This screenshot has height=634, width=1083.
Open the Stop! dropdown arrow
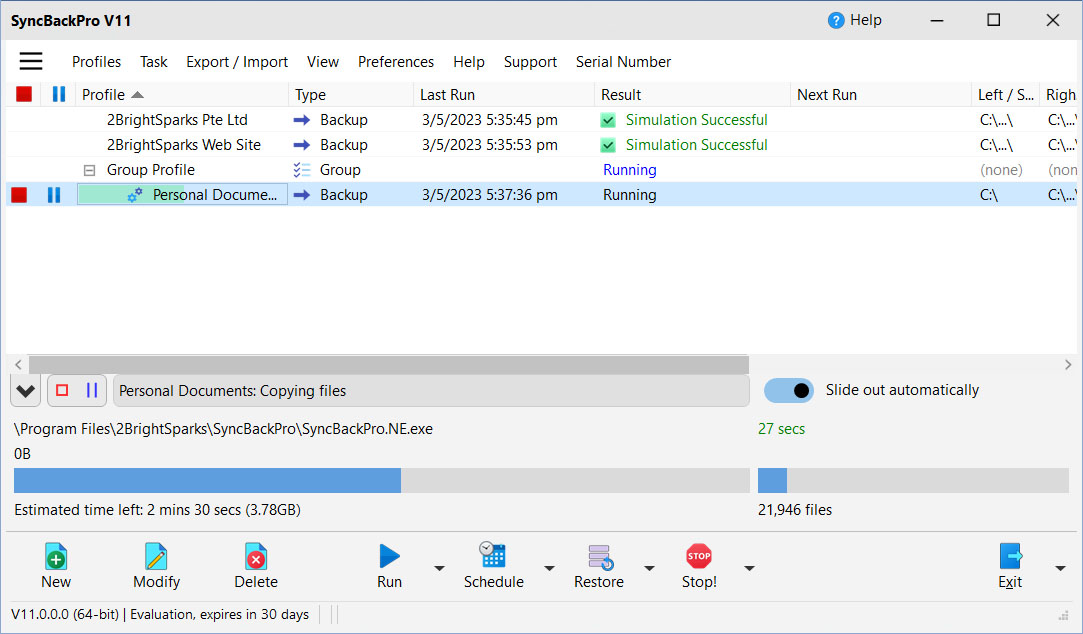749,568
